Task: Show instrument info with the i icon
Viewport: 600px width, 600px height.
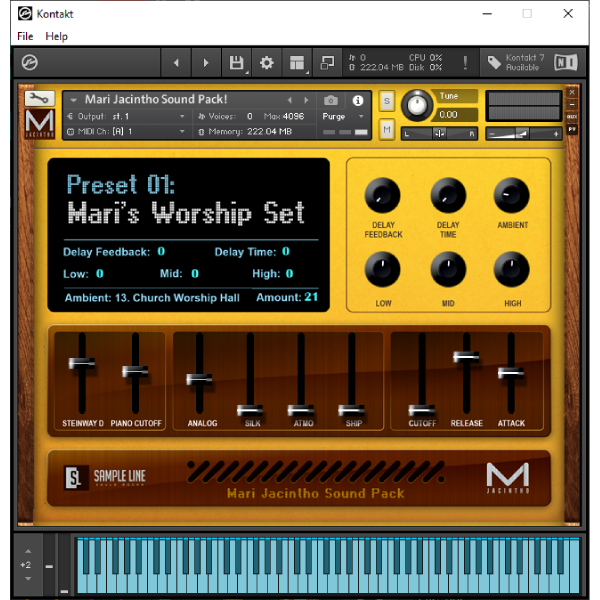Action: [x=358, y=101]
